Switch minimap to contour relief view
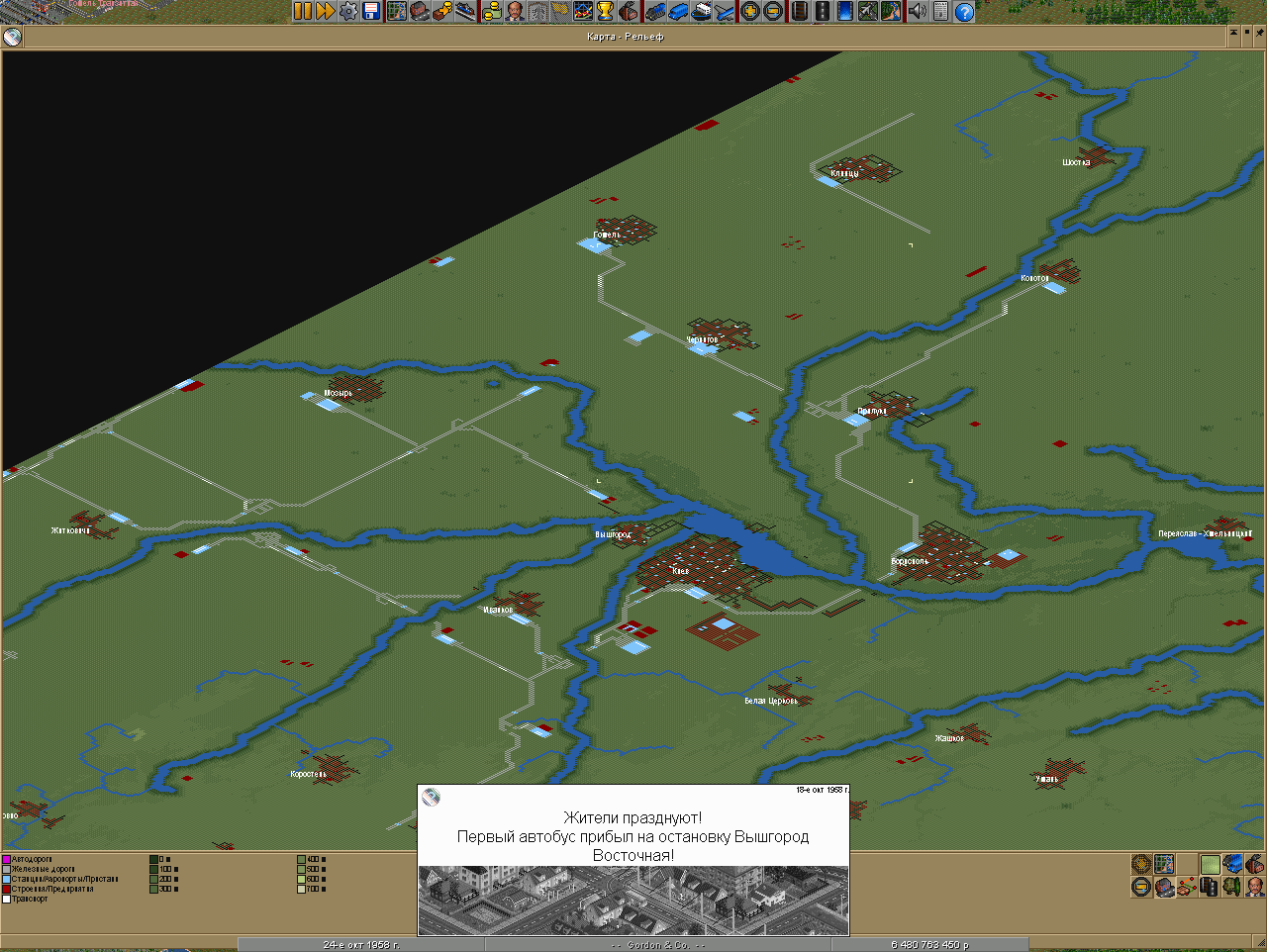This screenshot has height=952, width=1267. 1210,865
